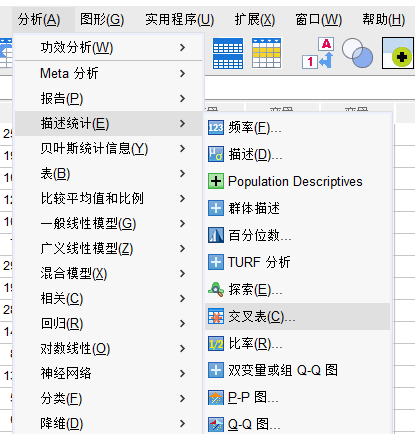Screen dimensions: 415x434
Task: Click the 1/2 icon beside 比率(R)
Action: (x=216, y=343)
